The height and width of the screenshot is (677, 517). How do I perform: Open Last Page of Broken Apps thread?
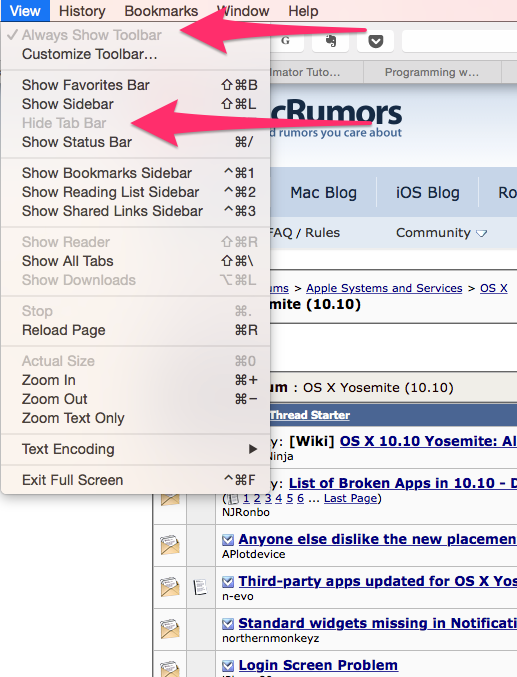tap(351, 499)
